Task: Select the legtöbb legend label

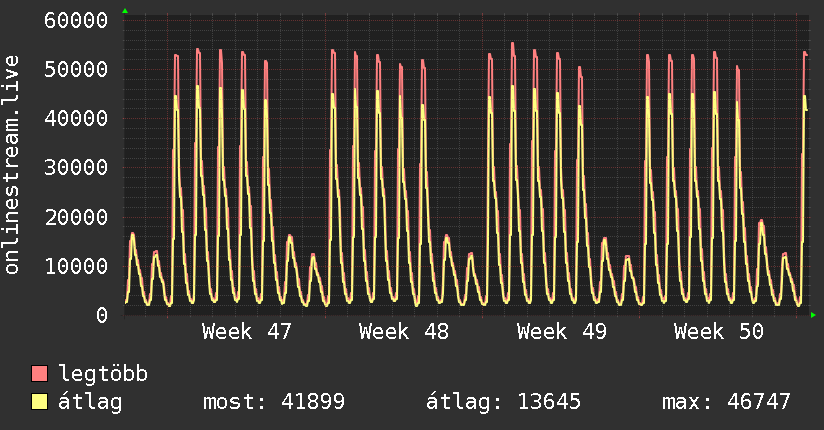Action: tap(103, 374)
